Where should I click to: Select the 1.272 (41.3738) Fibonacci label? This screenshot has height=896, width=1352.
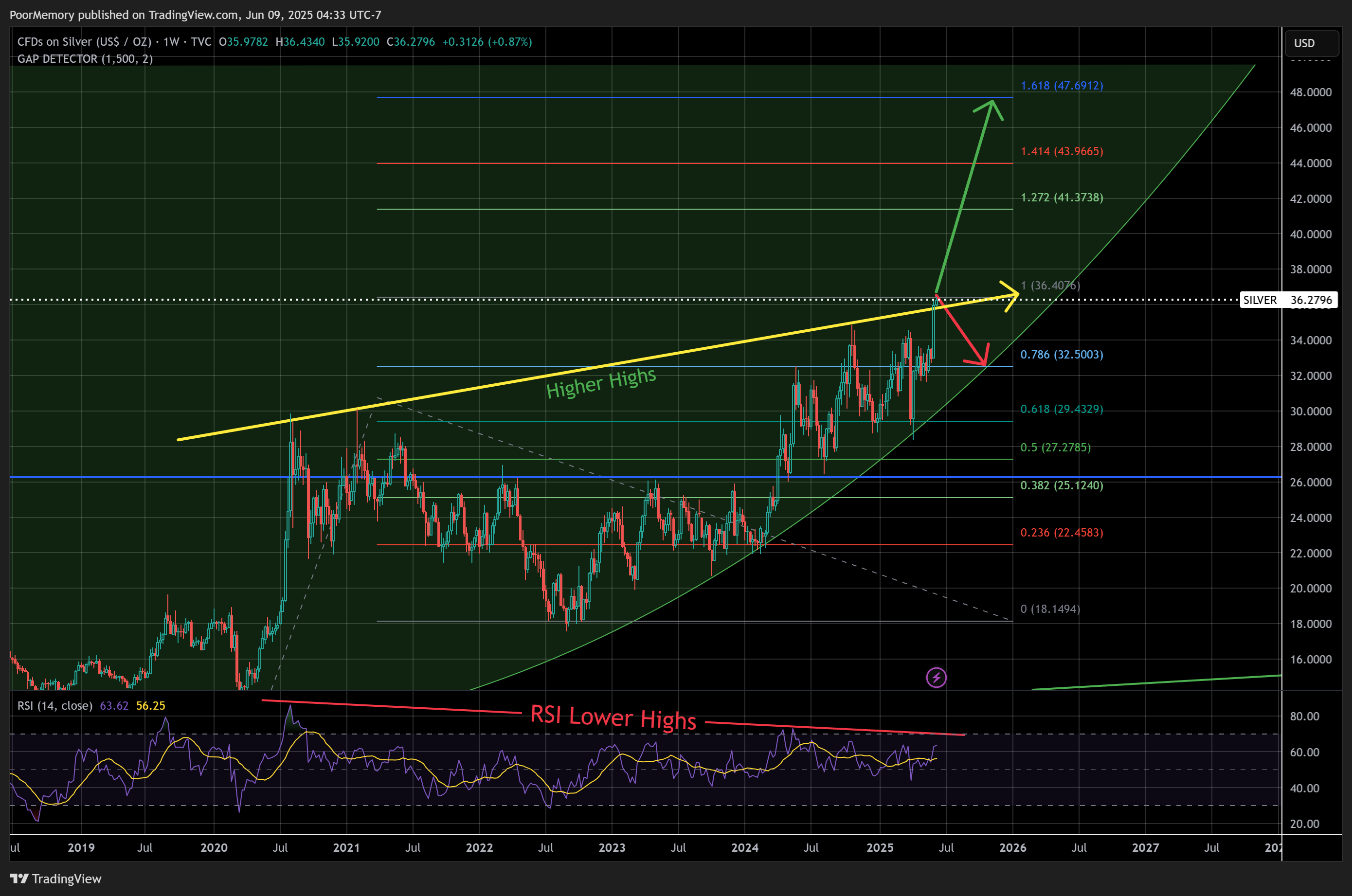click(x=1062, y=197)
